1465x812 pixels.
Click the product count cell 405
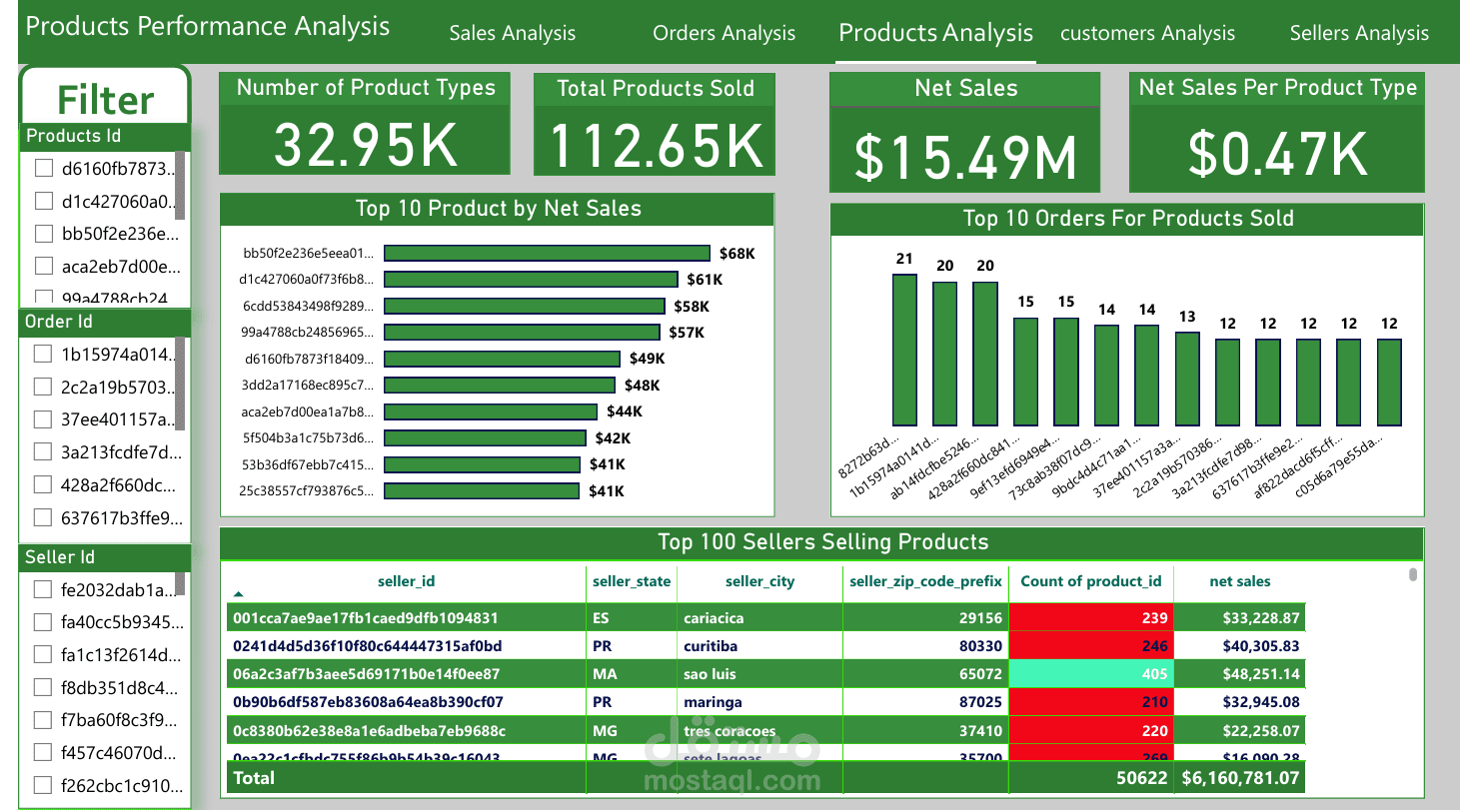coord(1091,673)
